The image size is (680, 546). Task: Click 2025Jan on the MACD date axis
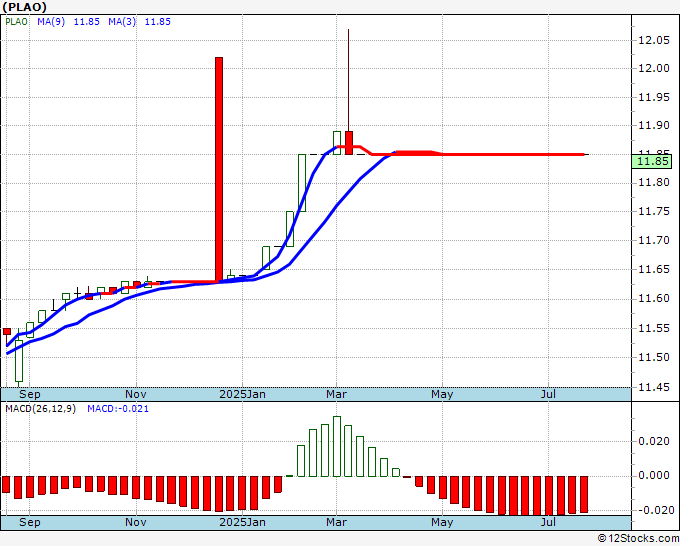[x=242, y=522]
